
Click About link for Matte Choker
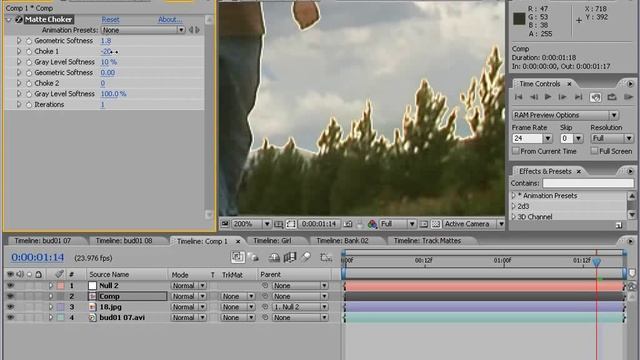tap(170, 20)
